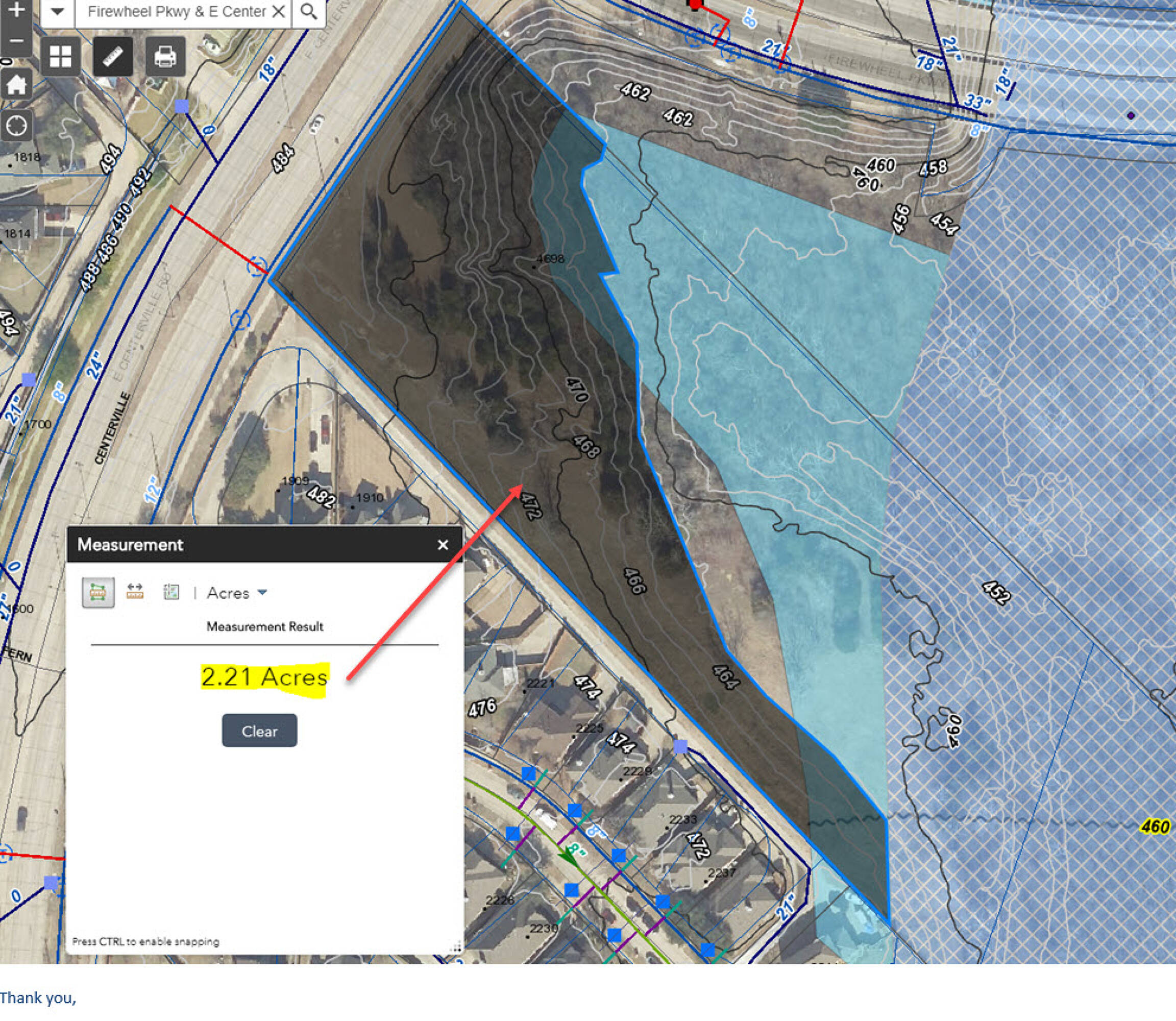Zoom out with the minus button
The image size is (1176, 1021).
click(16, 41)
